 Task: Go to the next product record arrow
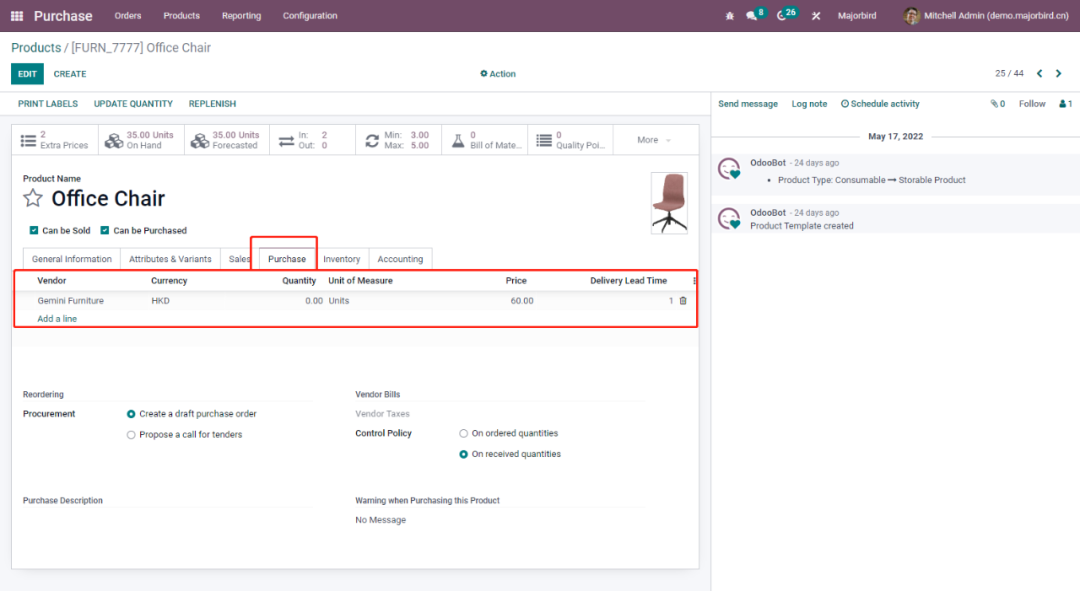(x=1059, y=74)
